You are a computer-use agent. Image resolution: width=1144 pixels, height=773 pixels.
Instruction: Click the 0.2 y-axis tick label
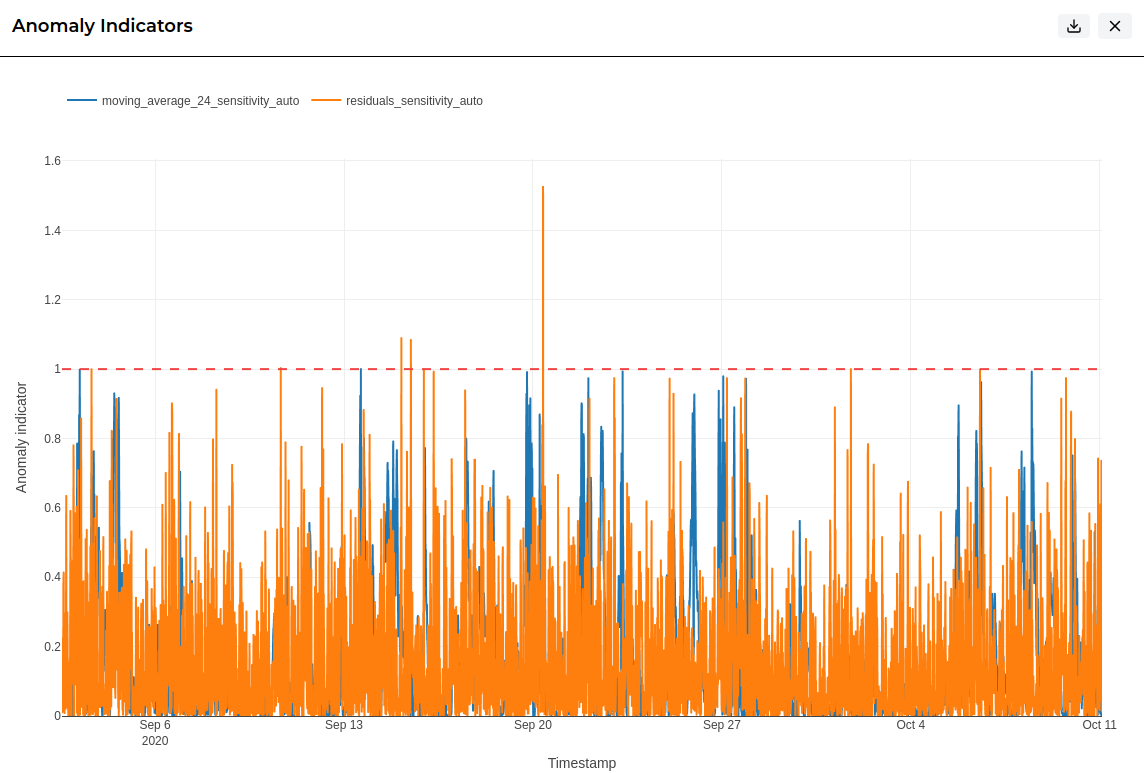coord(53,647)
